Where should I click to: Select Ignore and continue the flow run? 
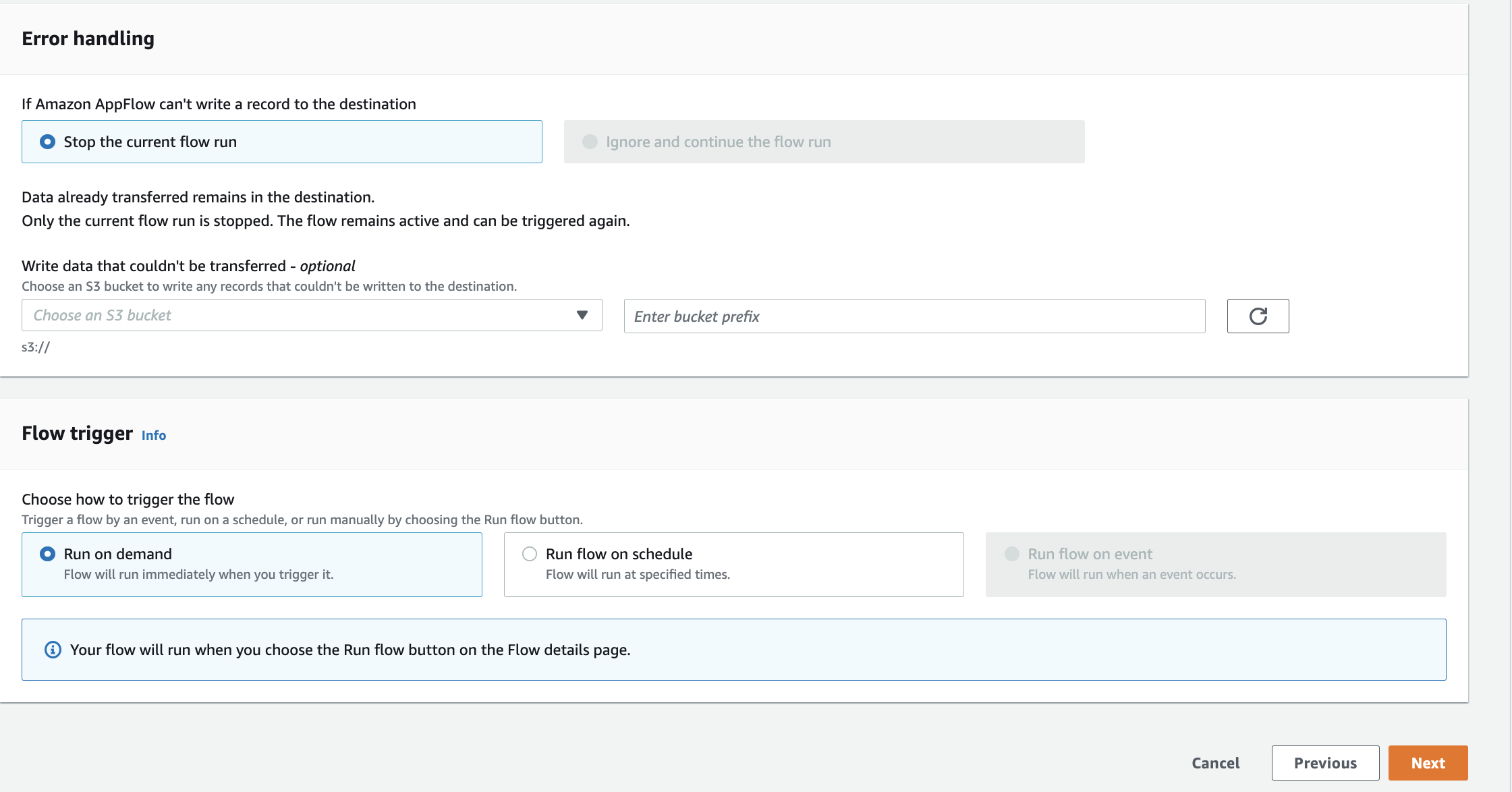(590, 142)
